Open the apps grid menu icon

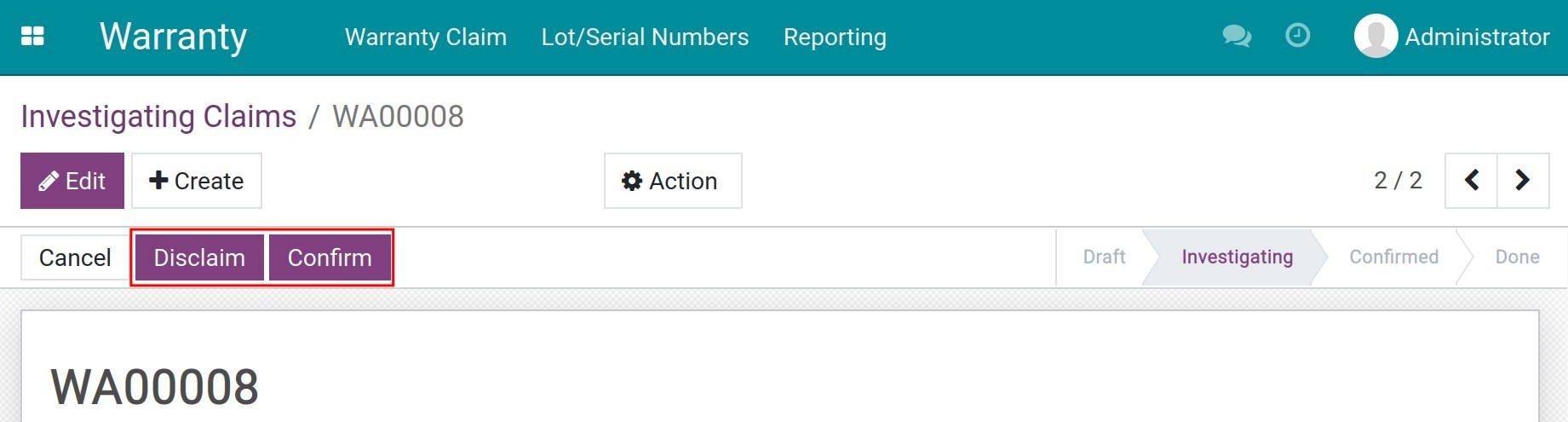pyautogui.click(x=32, y=37)
